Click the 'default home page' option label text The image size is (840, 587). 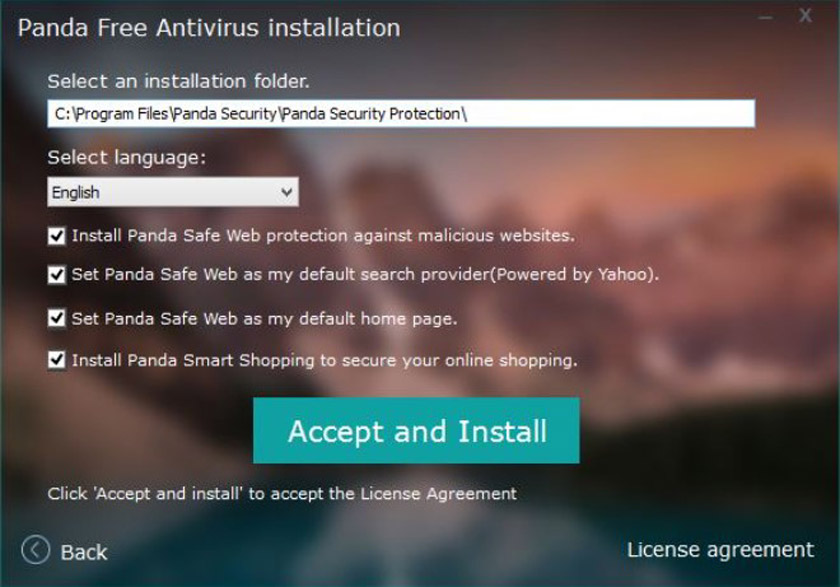[x=265, y=319]
